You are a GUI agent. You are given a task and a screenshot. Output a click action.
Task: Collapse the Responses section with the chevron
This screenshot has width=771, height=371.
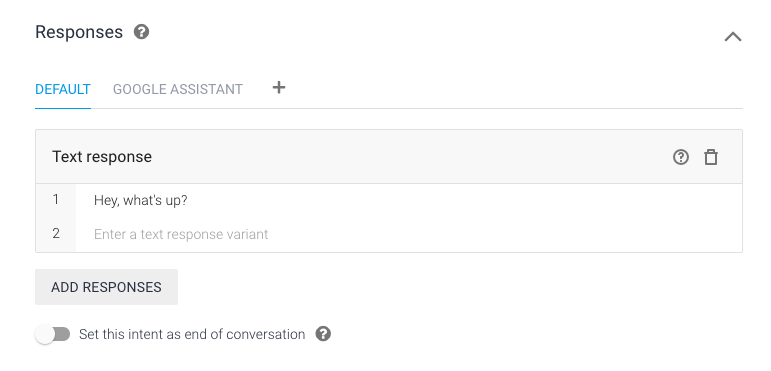733,37
